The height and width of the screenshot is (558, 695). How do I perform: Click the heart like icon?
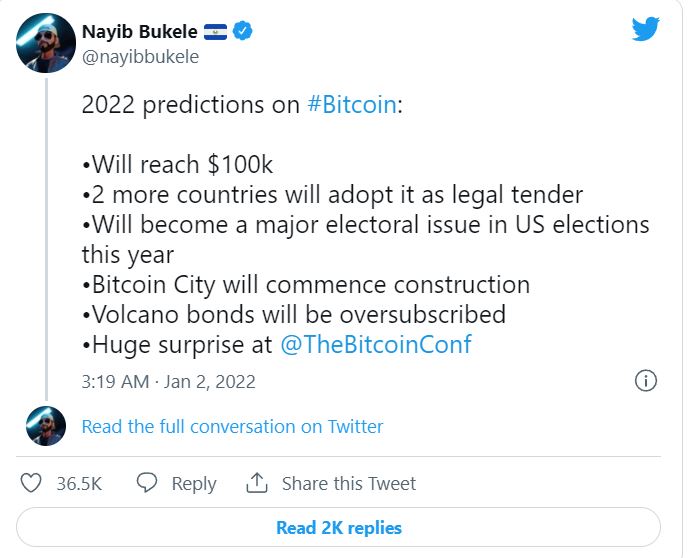point(32,483)
